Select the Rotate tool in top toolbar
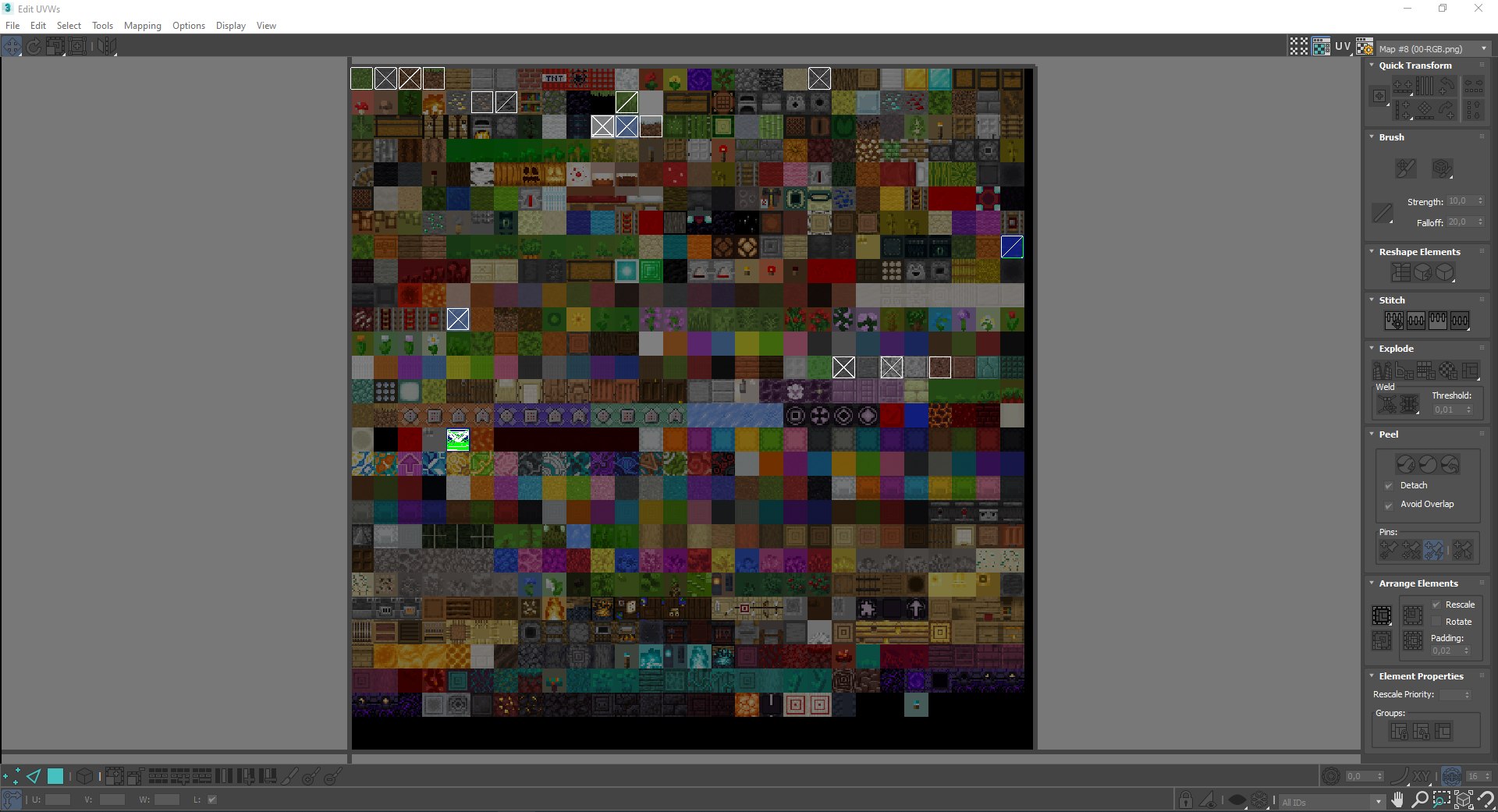 click(x=34, y=46)
